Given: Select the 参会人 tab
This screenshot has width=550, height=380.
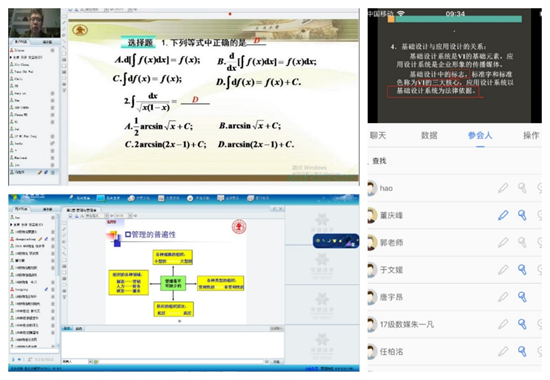Looking at the screenshot, I should point(480,135).
